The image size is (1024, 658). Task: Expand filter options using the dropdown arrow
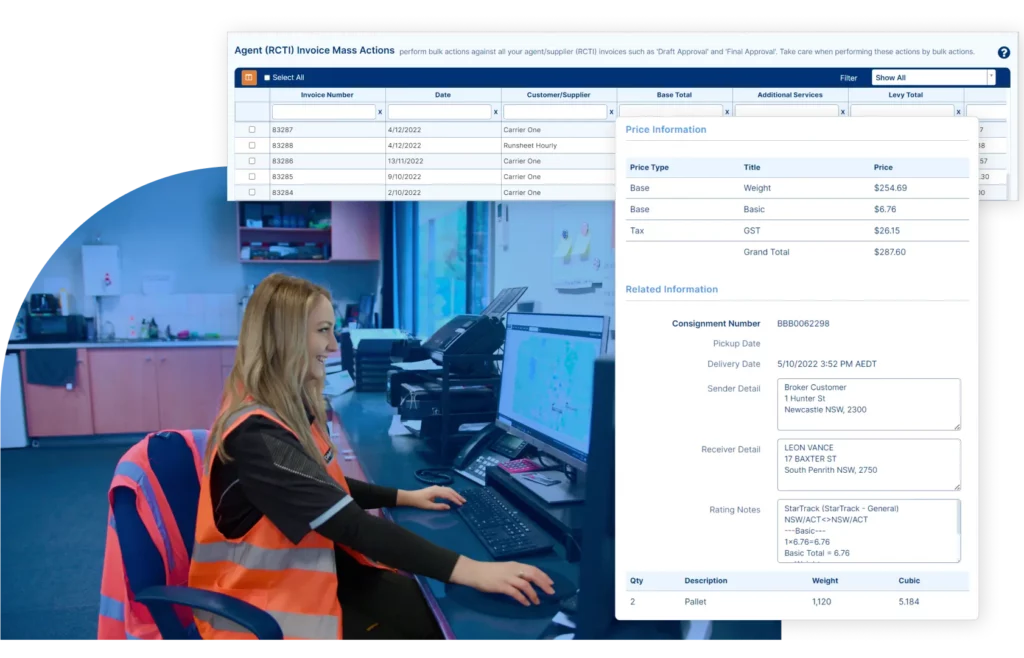[x=991, y=77]
